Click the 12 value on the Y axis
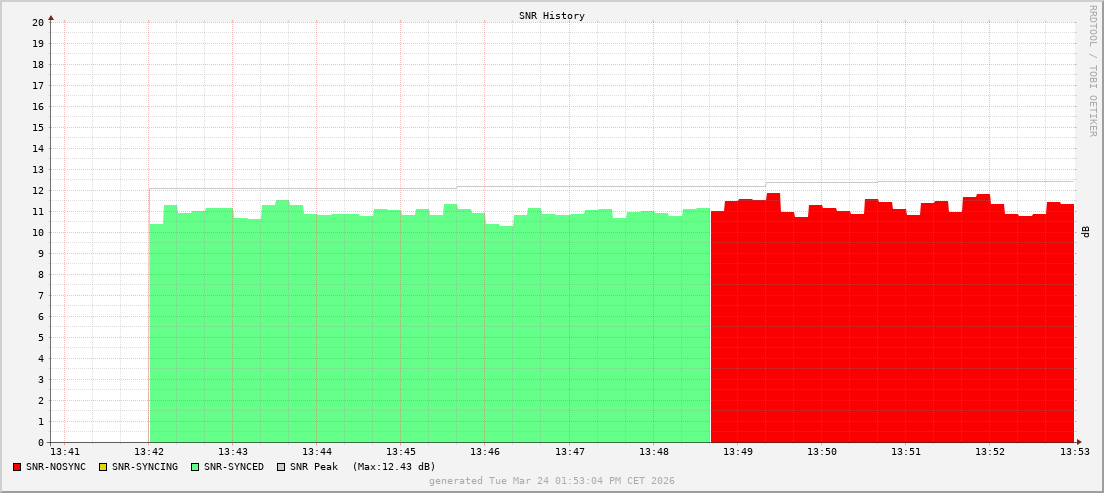Screen dimensions: 1104x493 [37, 190]
